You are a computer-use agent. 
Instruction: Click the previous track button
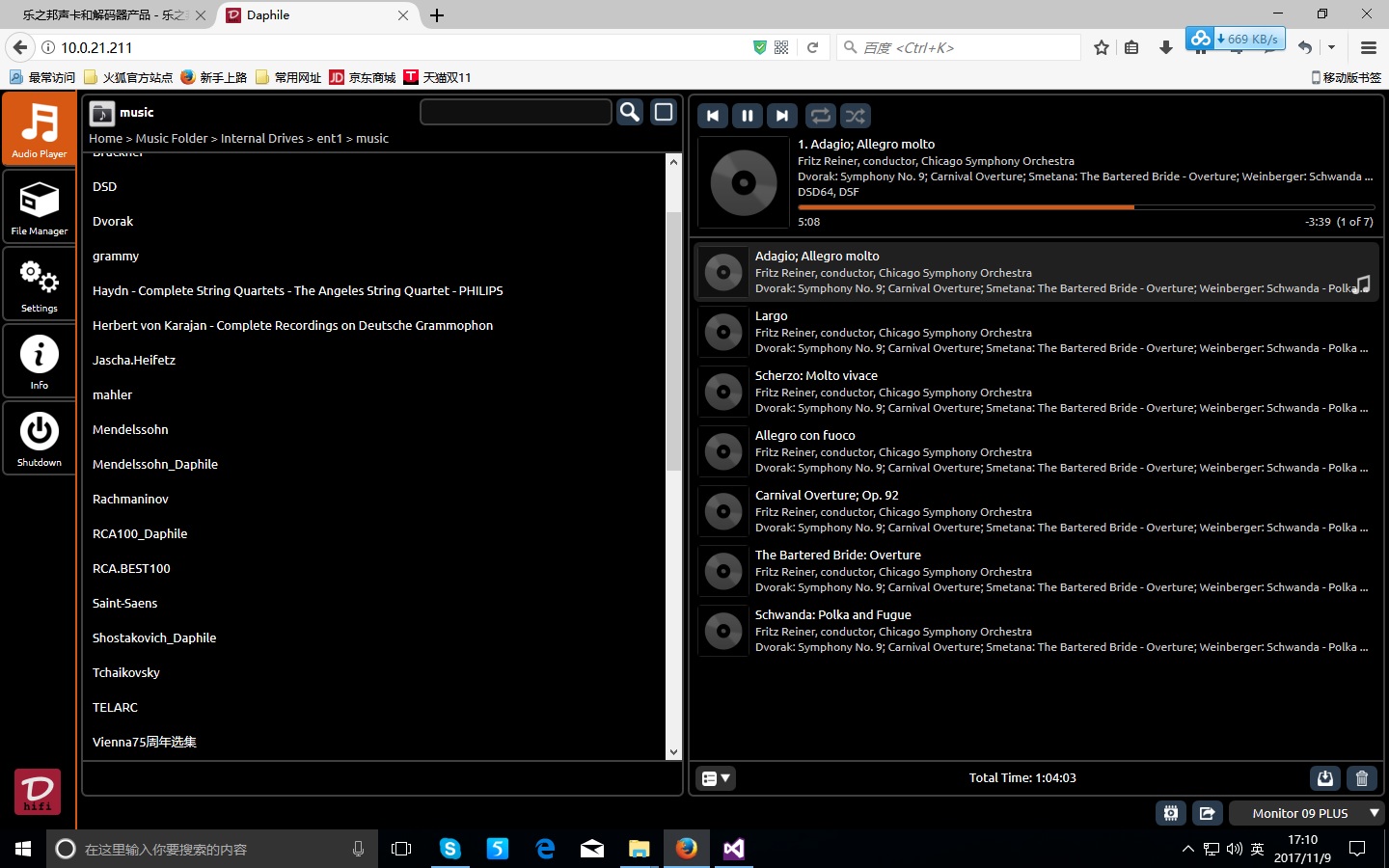713,116
